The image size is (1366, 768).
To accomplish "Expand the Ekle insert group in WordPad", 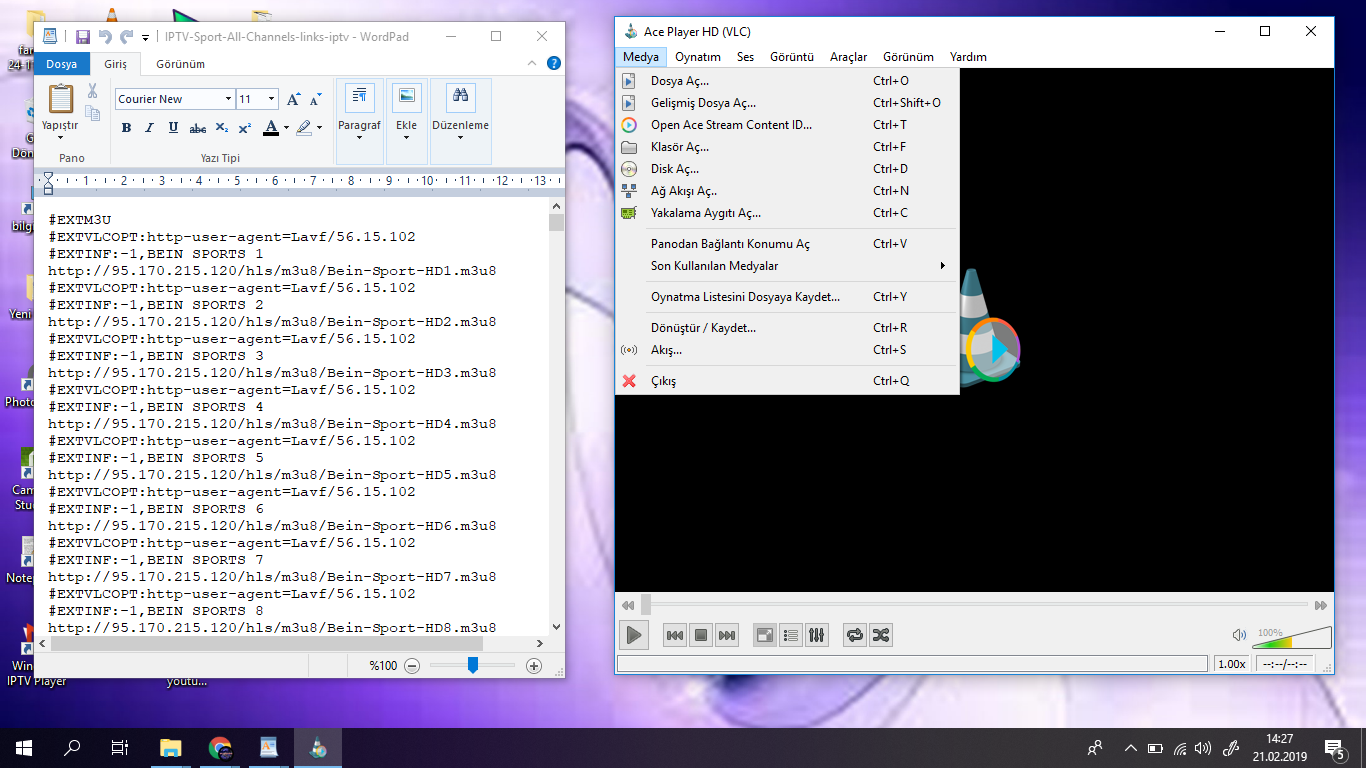I will click(406, 121).
